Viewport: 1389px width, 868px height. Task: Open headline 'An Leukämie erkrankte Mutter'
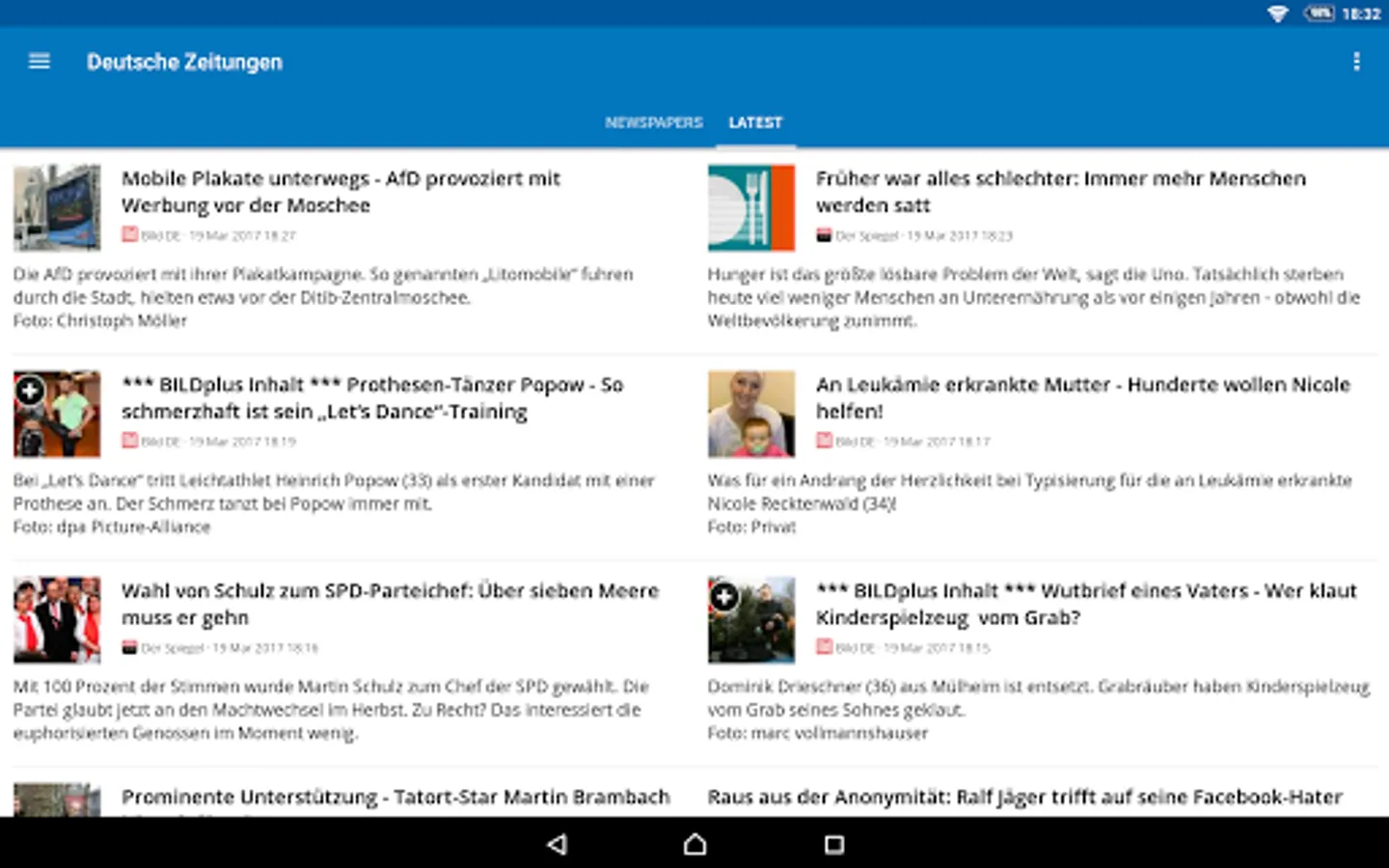point(1083,398)
